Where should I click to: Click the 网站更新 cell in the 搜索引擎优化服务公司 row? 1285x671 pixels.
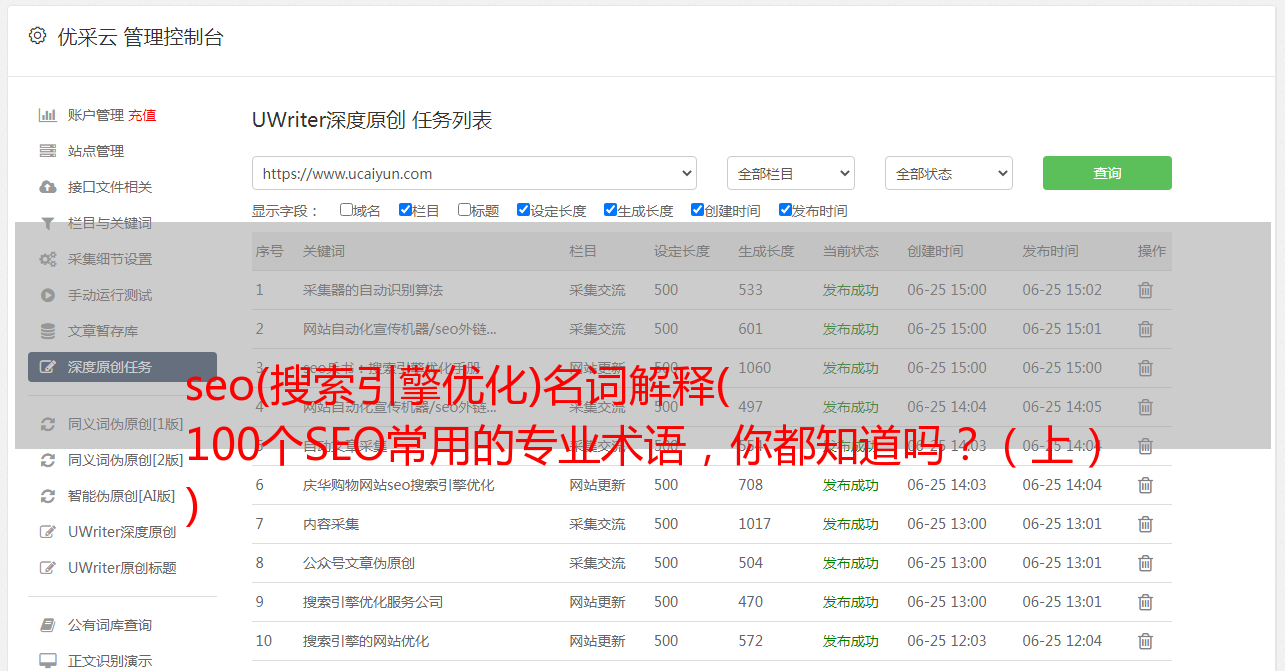597,602
